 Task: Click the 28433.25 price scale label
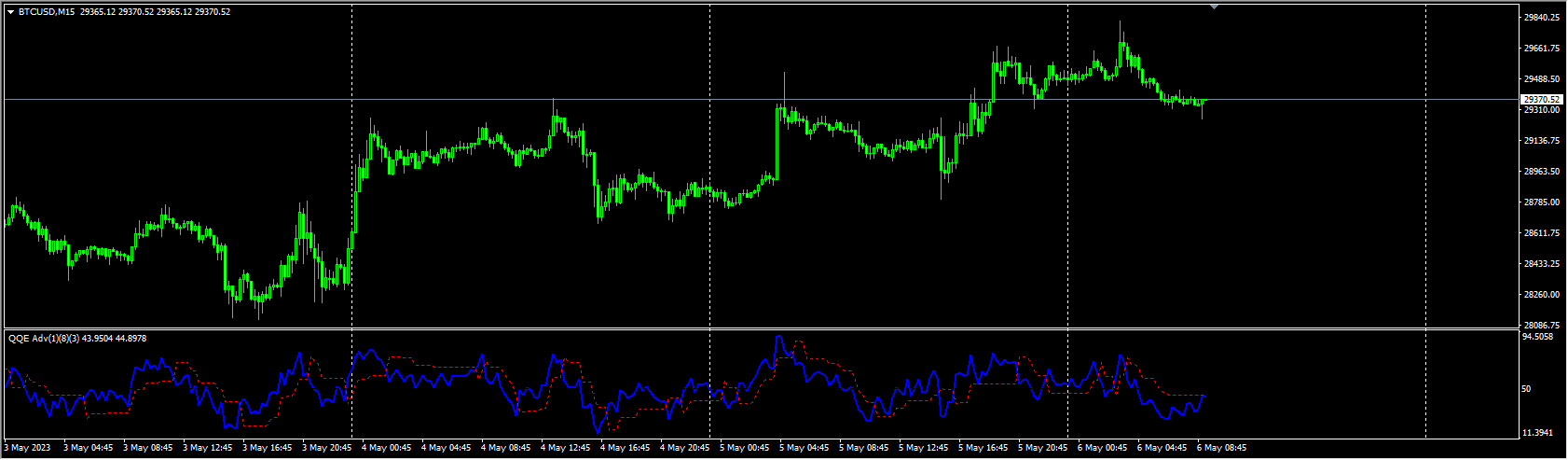pos(1542,264)
